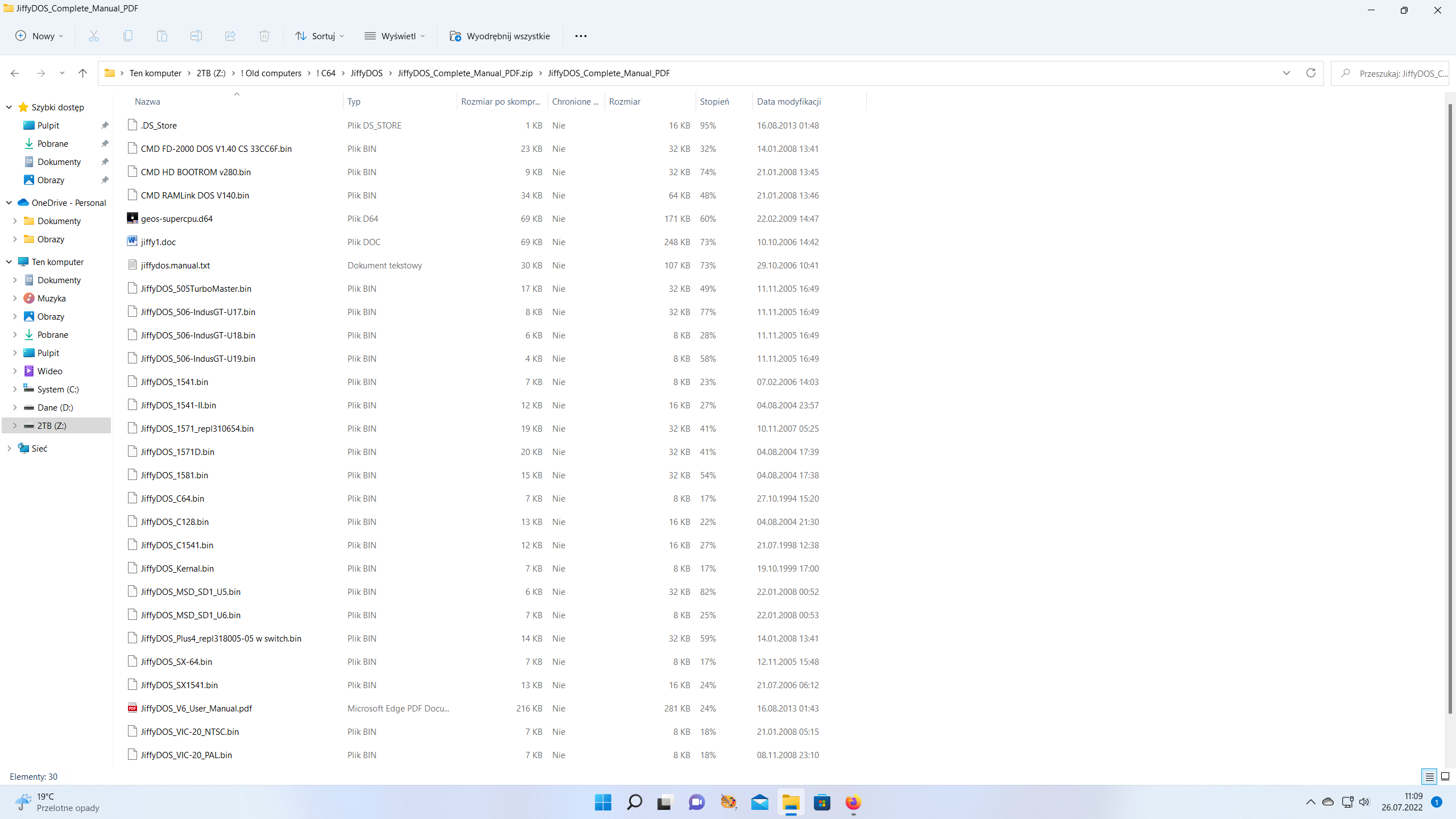Navigate to JiffyDOS_Complete_Manual_PDF.zip breadcrumb
The height and width of the screenshot is (819, 1456).
[x=465, y=73]
